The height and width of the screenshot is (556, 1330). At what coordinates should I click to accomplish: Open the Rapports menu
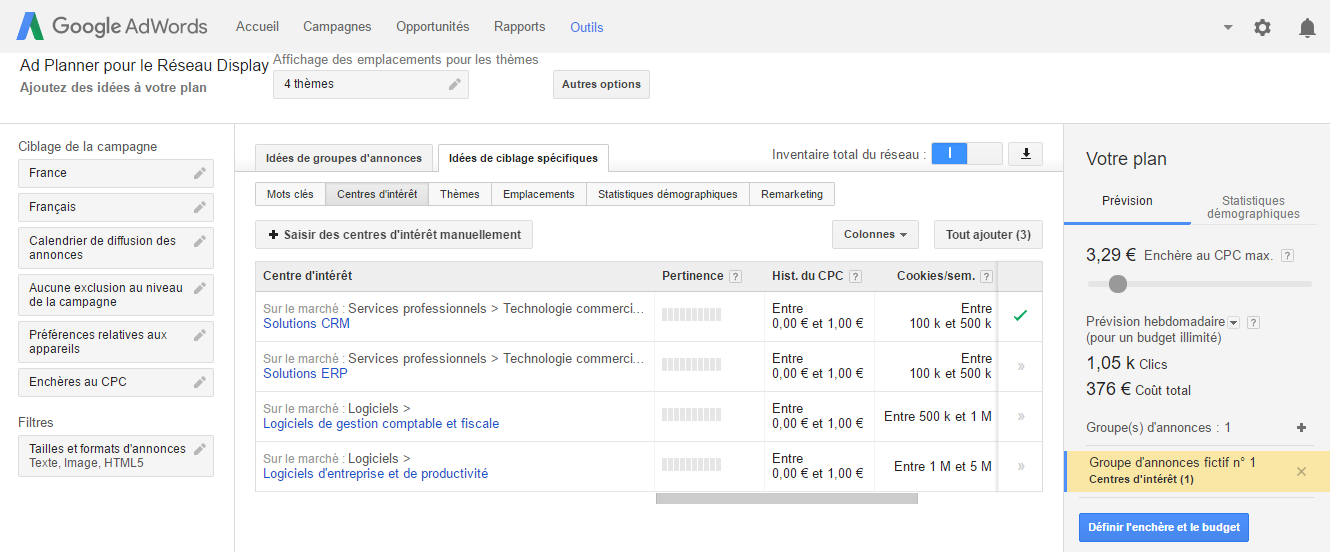click(x=519, y=27)
